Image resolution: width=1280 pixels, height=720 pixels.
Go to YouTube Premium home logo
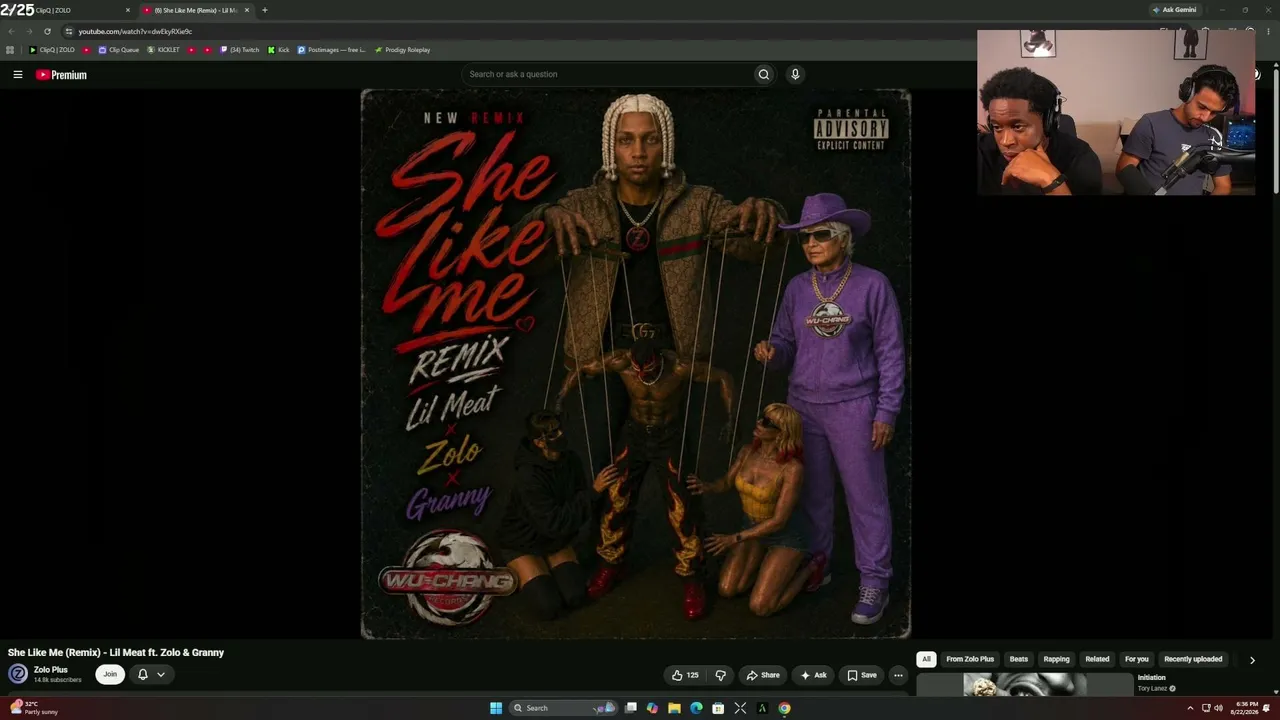62,75
